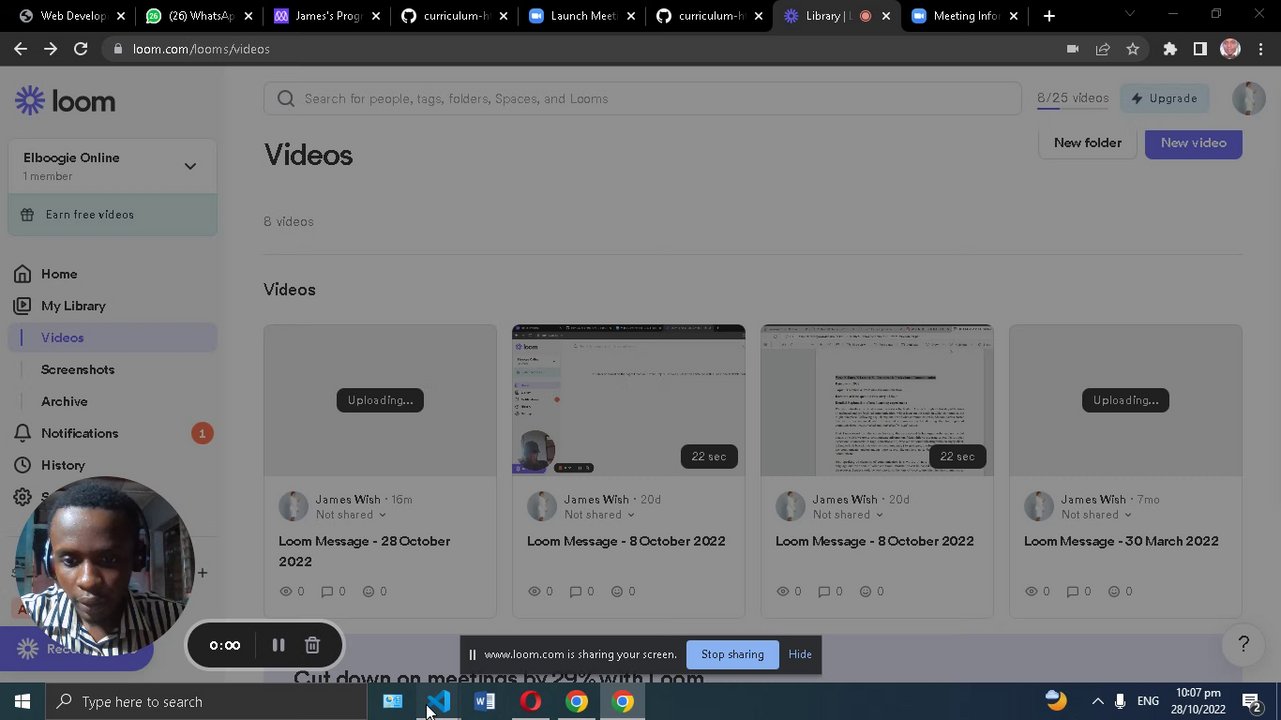Click the Notifications bell icon
This screenshot has height=720, width=1281.
[x=22, y=433]
